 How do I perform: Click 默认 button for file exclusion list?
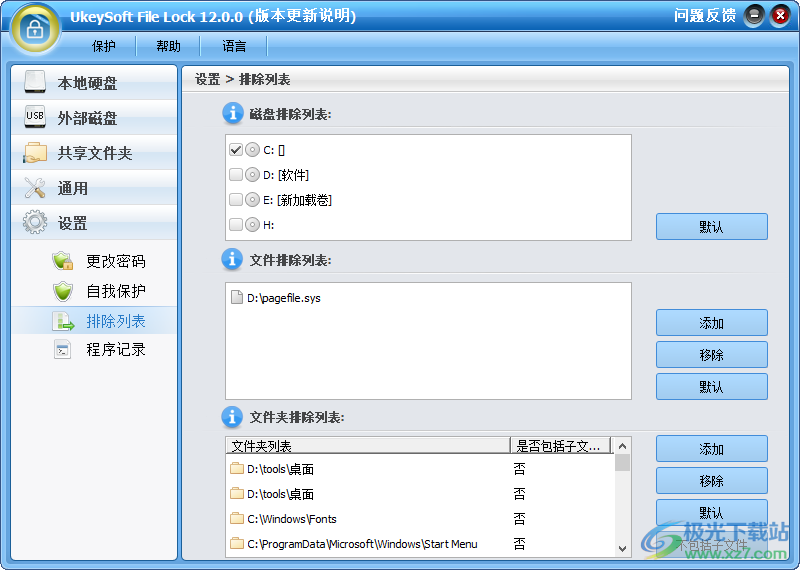pos(712,387)
